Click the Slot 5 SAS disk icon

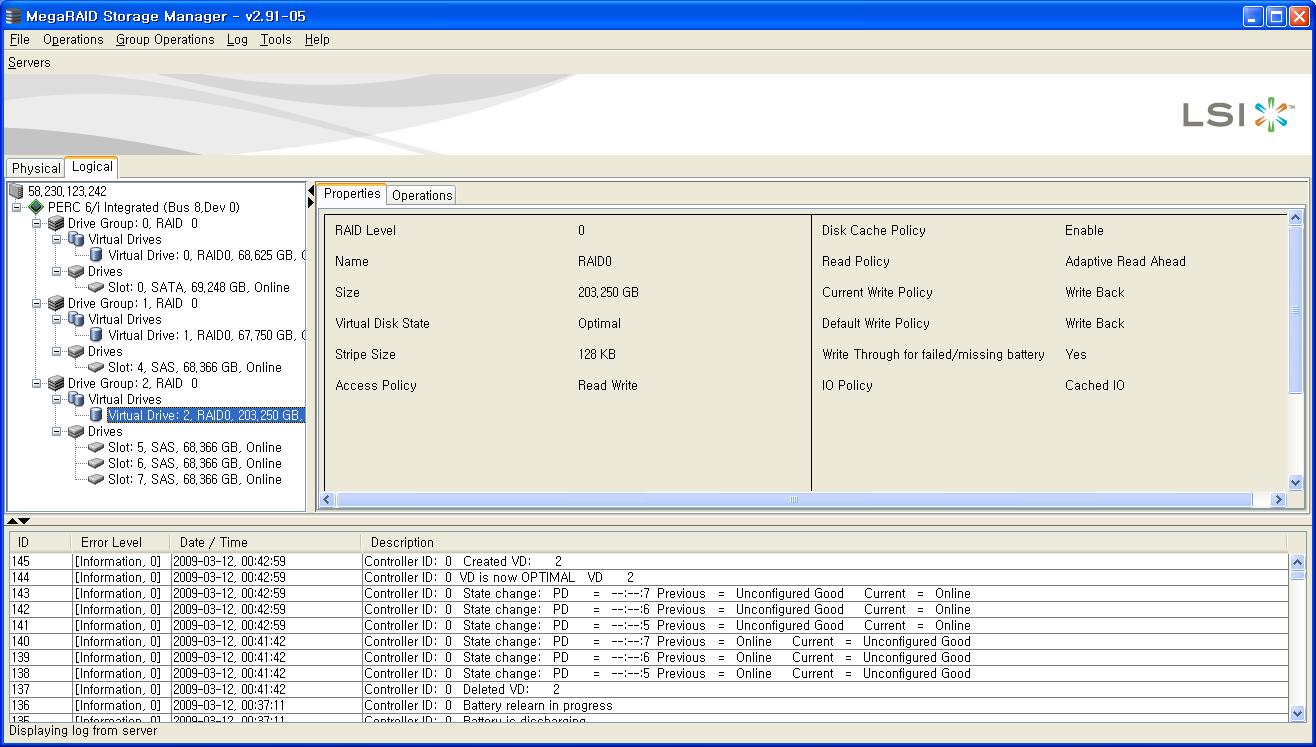click(x=96, y=447)
